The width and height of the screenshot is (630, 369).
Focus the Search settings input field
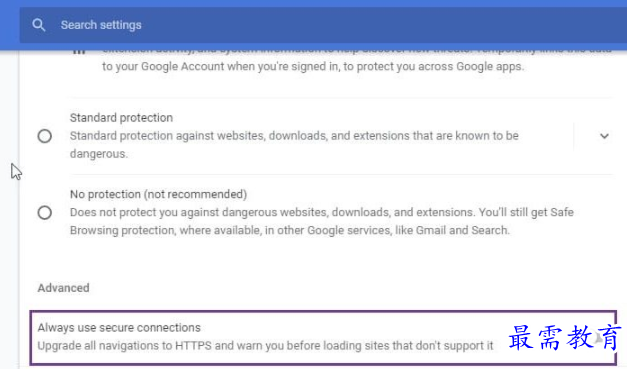(x=323, y=25)
